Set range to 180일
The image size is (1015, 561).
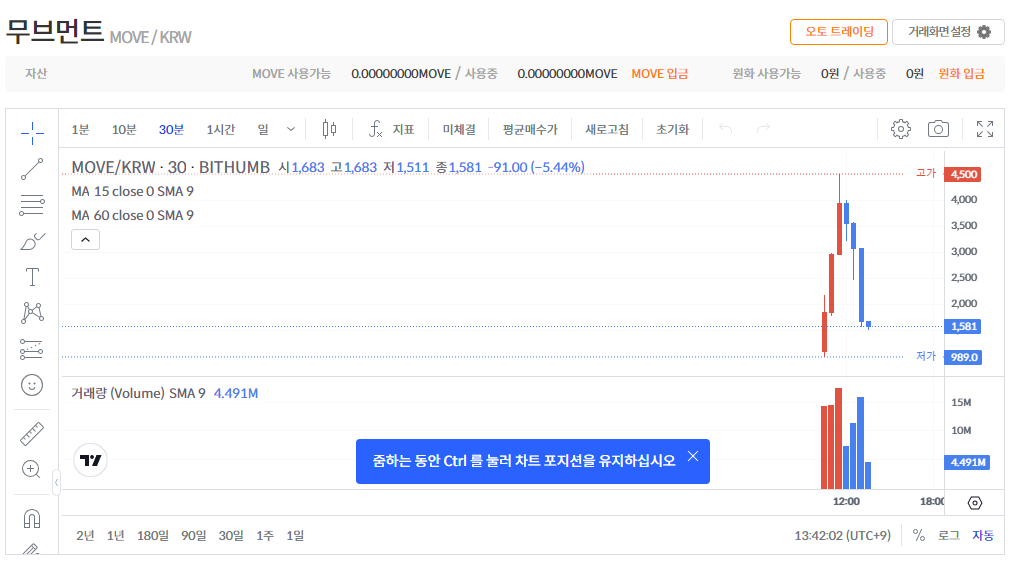pos(153,535)
